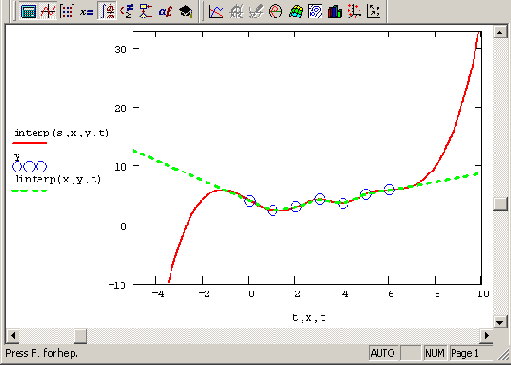Click the x-axis end value 10
This screenshot has width=511, height=365.
(483, 294)
